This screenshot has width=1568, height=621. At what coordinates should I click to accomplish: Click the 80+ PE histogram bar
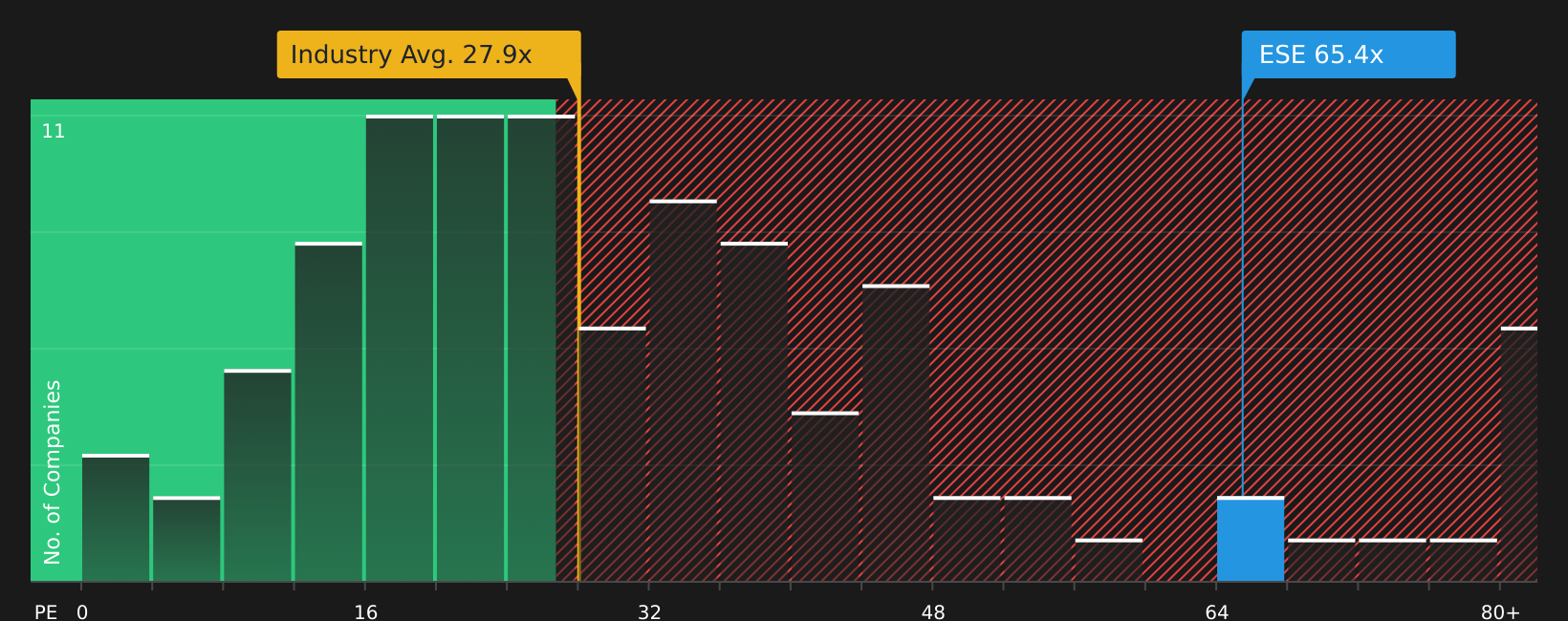point(1519,454)
